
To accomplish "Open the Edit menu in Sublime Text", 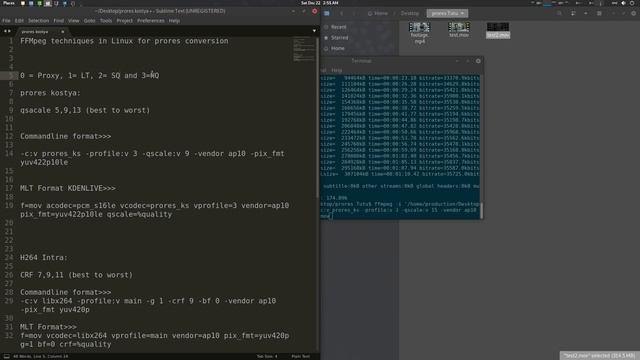I will click(x=19, y=20).
